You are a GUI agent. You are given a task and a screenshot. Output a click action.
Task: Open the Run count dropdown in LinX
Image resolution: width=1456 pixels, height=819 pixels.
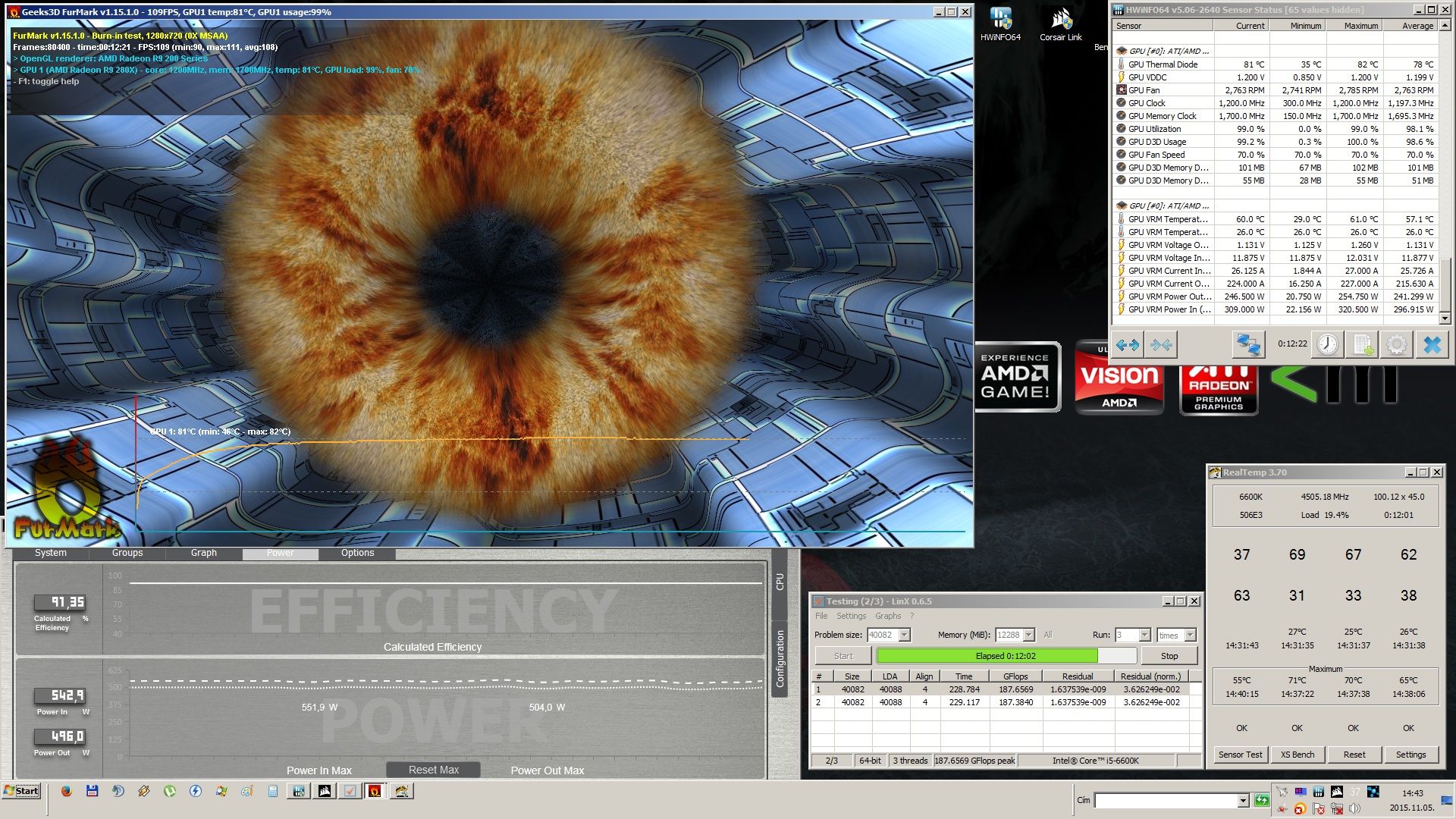[x=1144, y=635]
